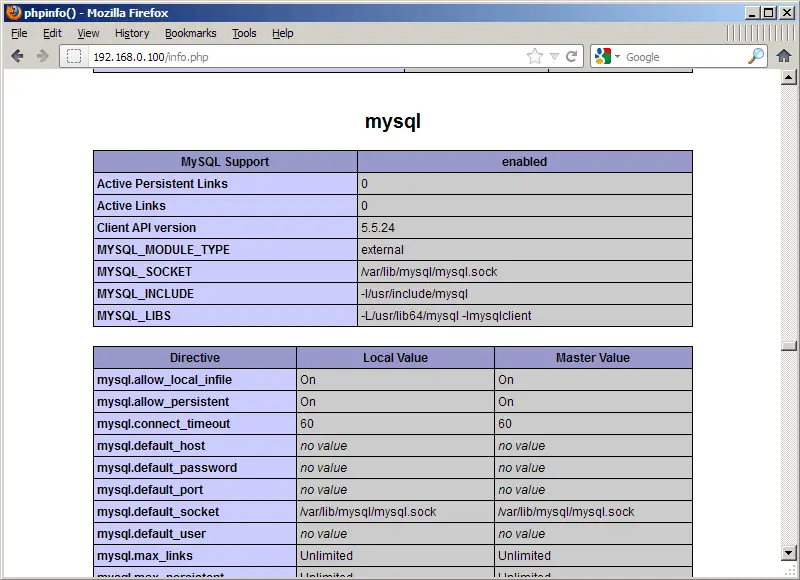The height and width of the screenshot is (580, 800).
Task: Reload the page with the refresh icon
Action: point(572,56)
